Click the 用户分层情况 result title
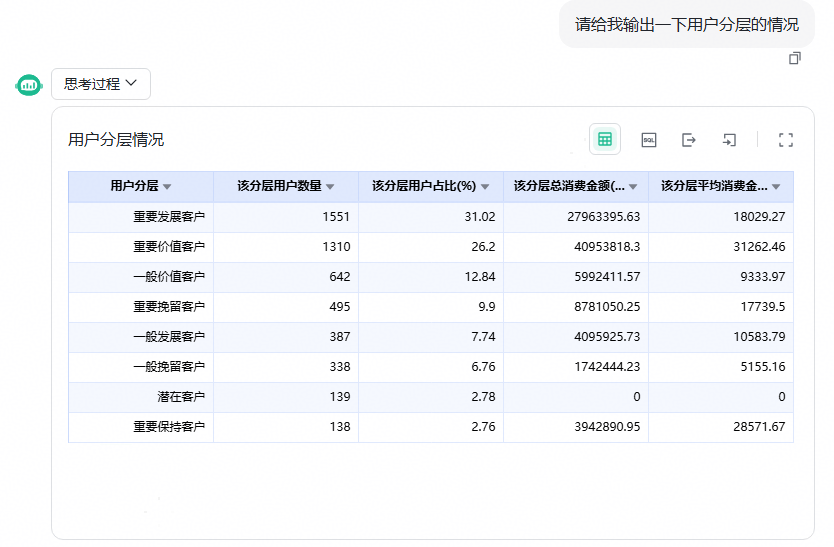 pyautogui.click(x=116, y=140)
